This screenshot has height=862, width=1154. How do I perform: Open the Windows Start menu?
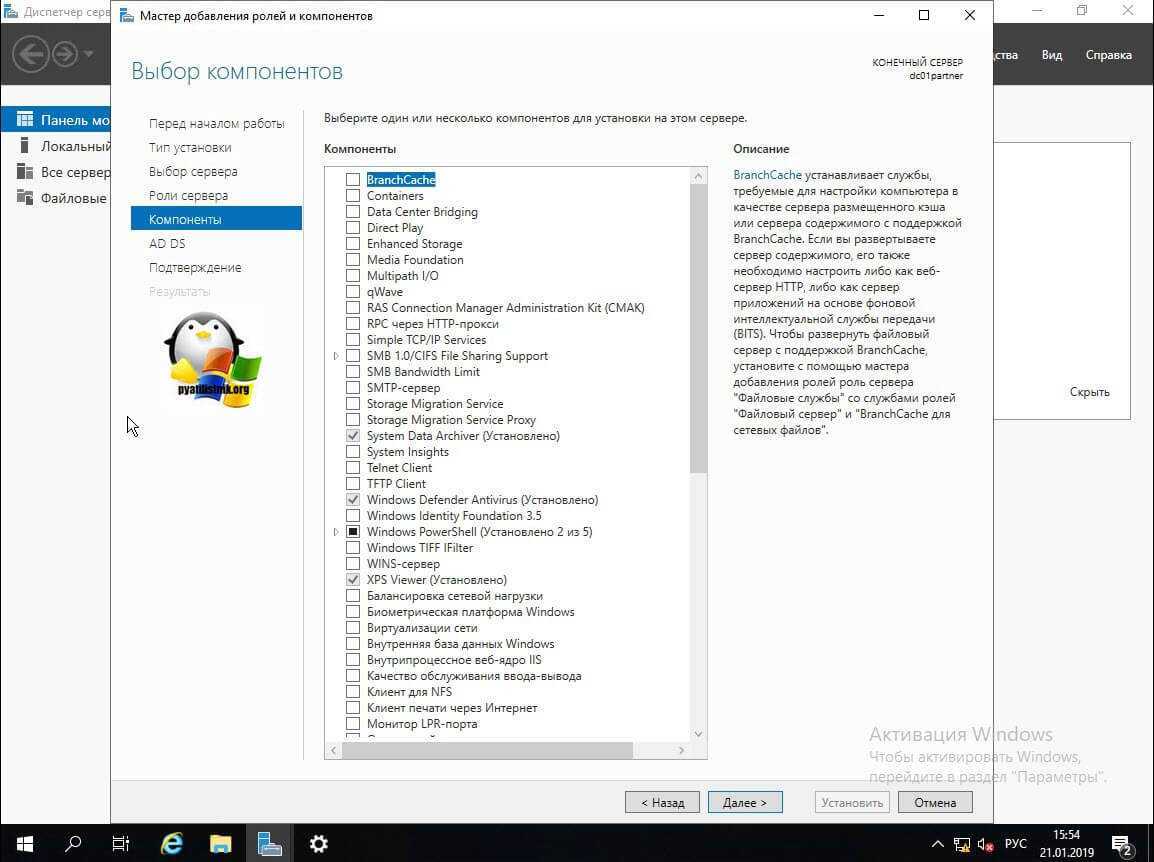tap(24, 844)
